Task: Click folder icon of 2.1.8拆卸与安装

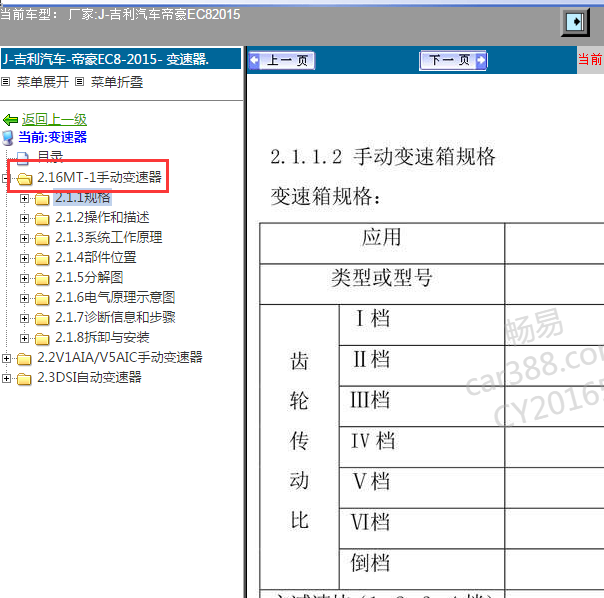Action: click(42, 339)
